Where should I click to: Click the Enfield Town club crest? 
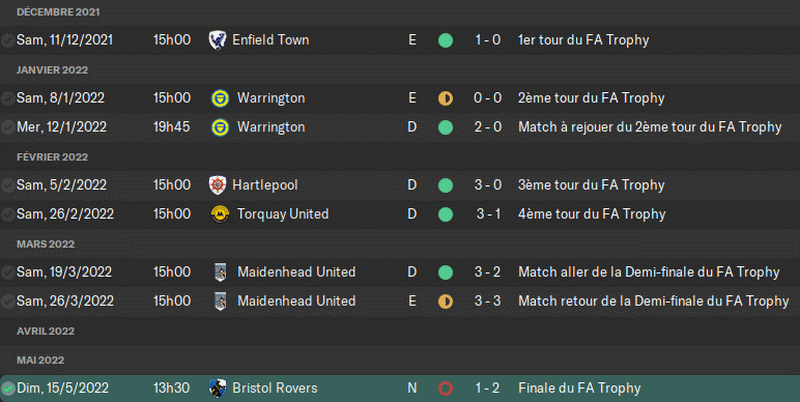(x=218, y=40)
